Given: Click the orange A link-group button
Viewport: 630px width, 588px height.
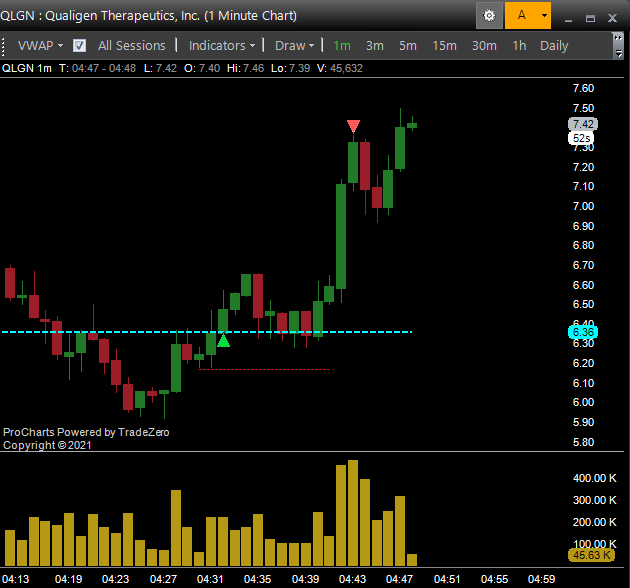Looking at the screenshot, I should (x=522, y=16).
